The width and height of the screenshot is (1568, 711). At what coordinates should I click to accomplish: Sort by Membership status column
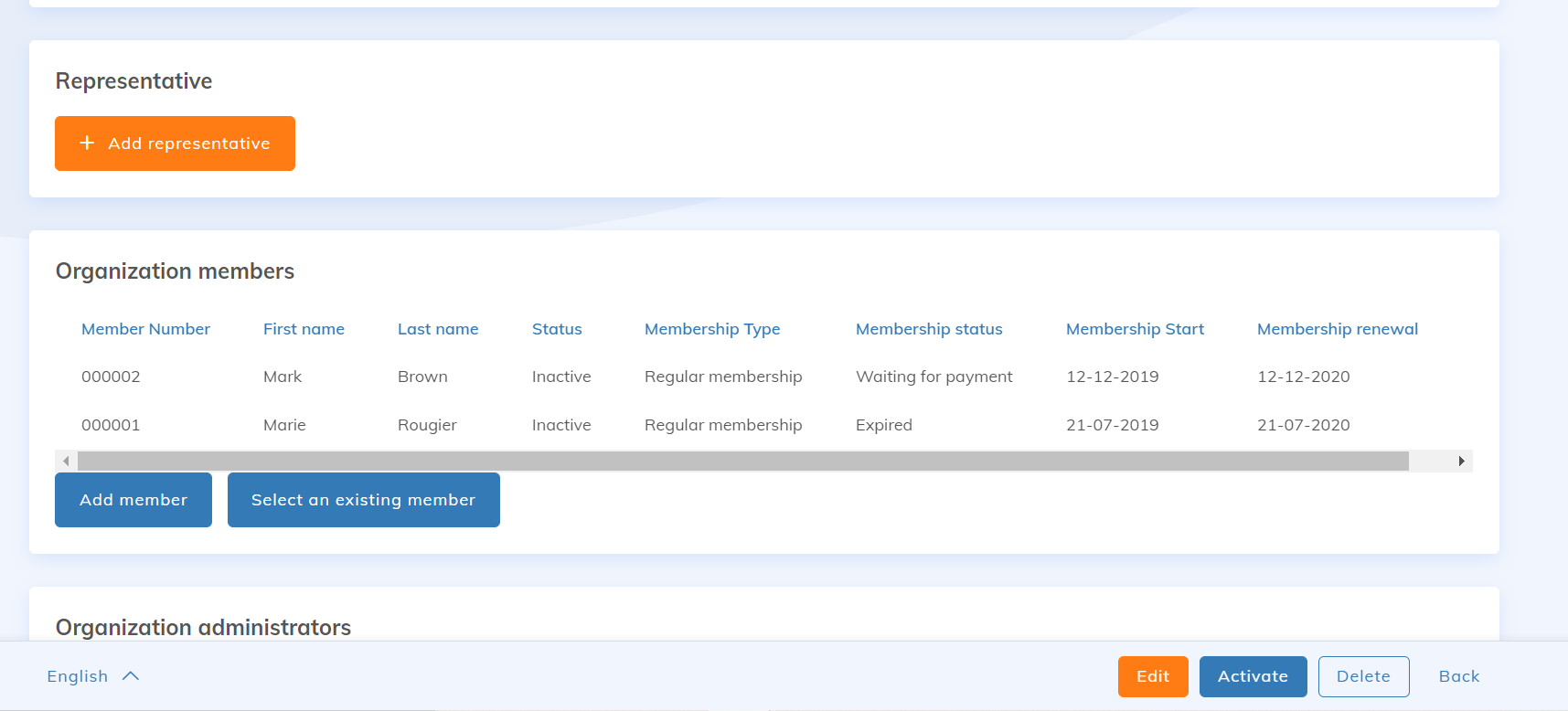[x=929, y=329]
